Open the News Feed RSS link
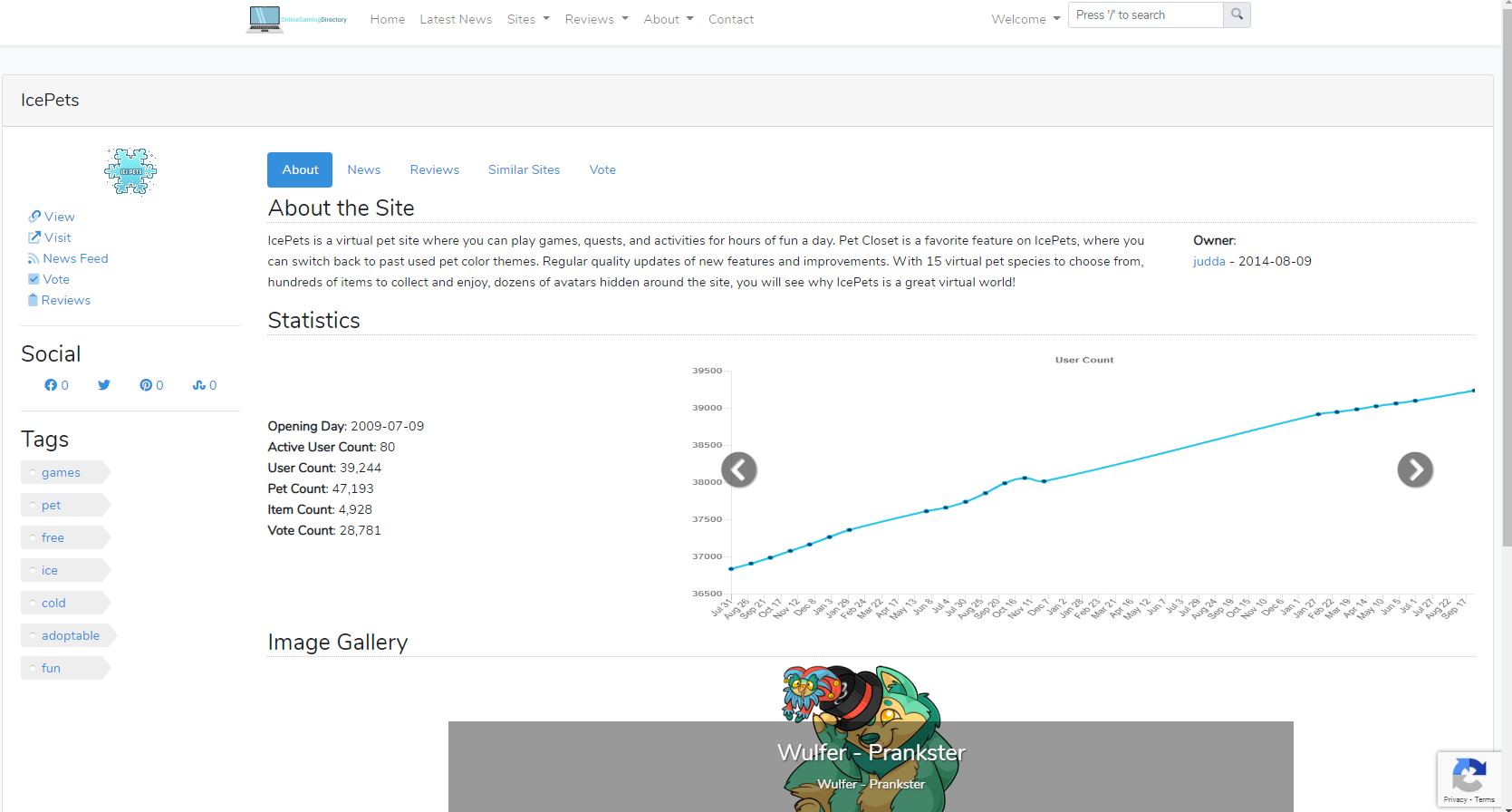Viewport: 1512px width, 812px height. pos(68,258)
